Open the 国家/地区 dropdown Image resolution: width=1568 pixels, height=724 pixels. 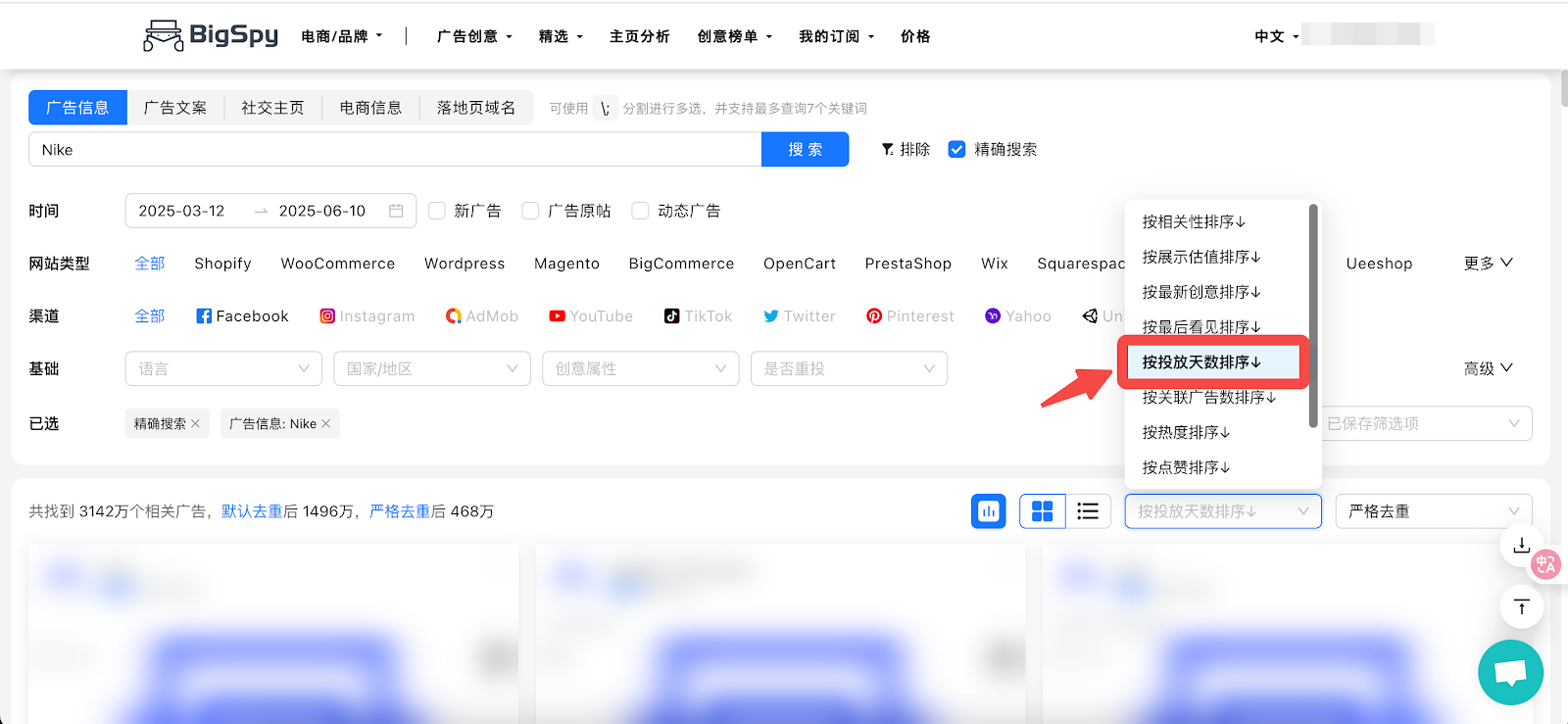432,368
